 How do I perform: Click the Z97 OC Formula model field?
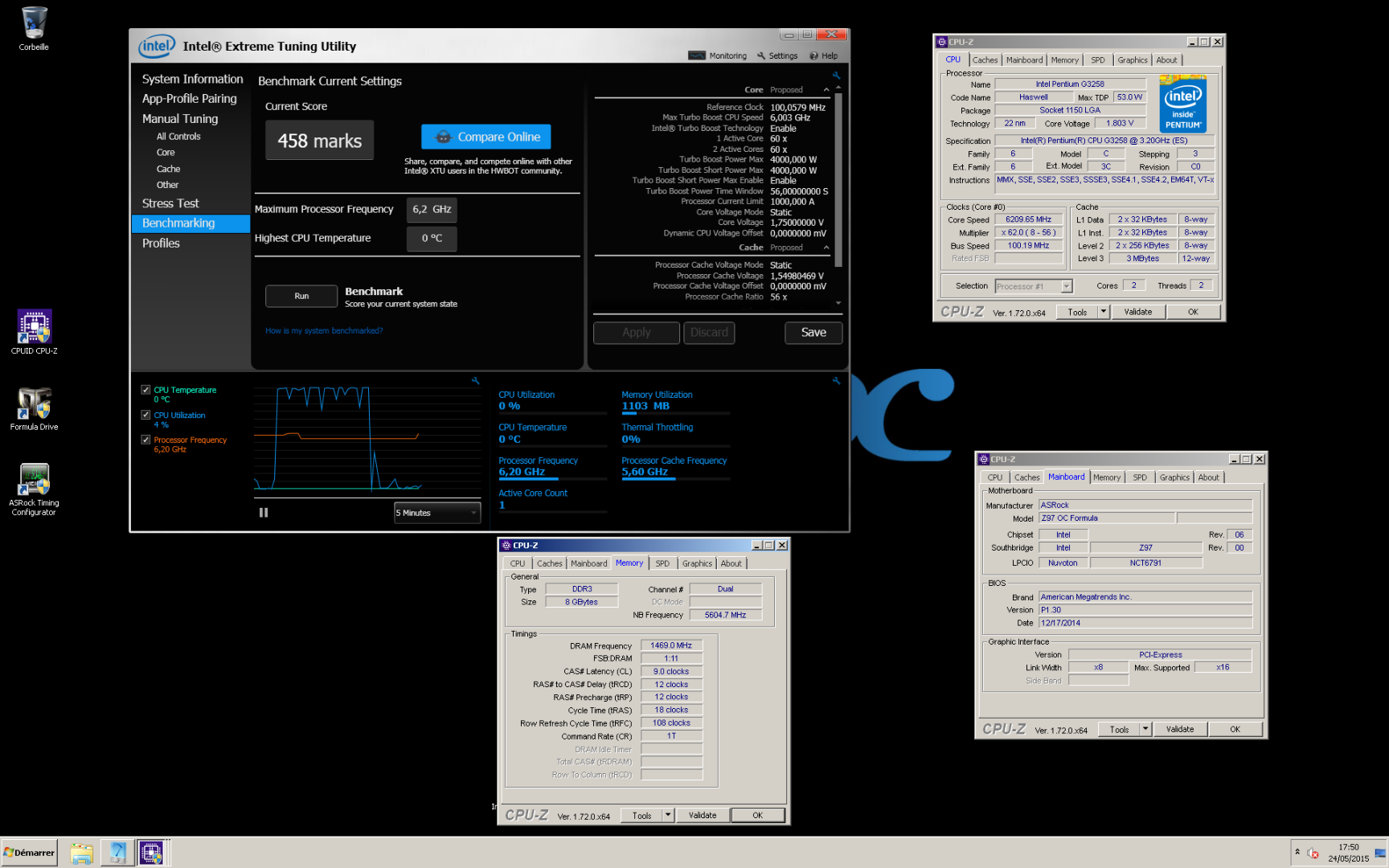(1107, 518)
